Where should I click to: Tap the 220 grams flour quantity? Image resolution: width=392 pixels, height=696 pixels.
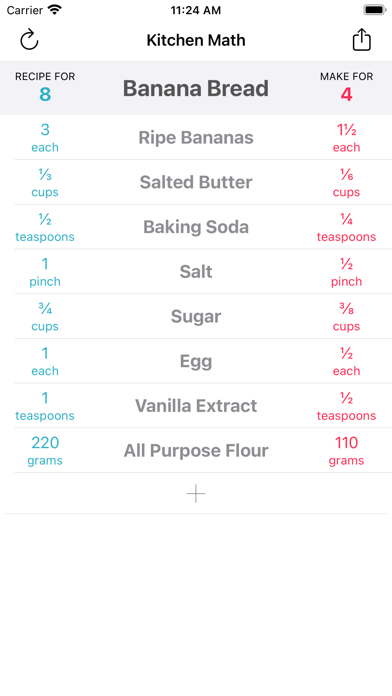click(45, 450)
